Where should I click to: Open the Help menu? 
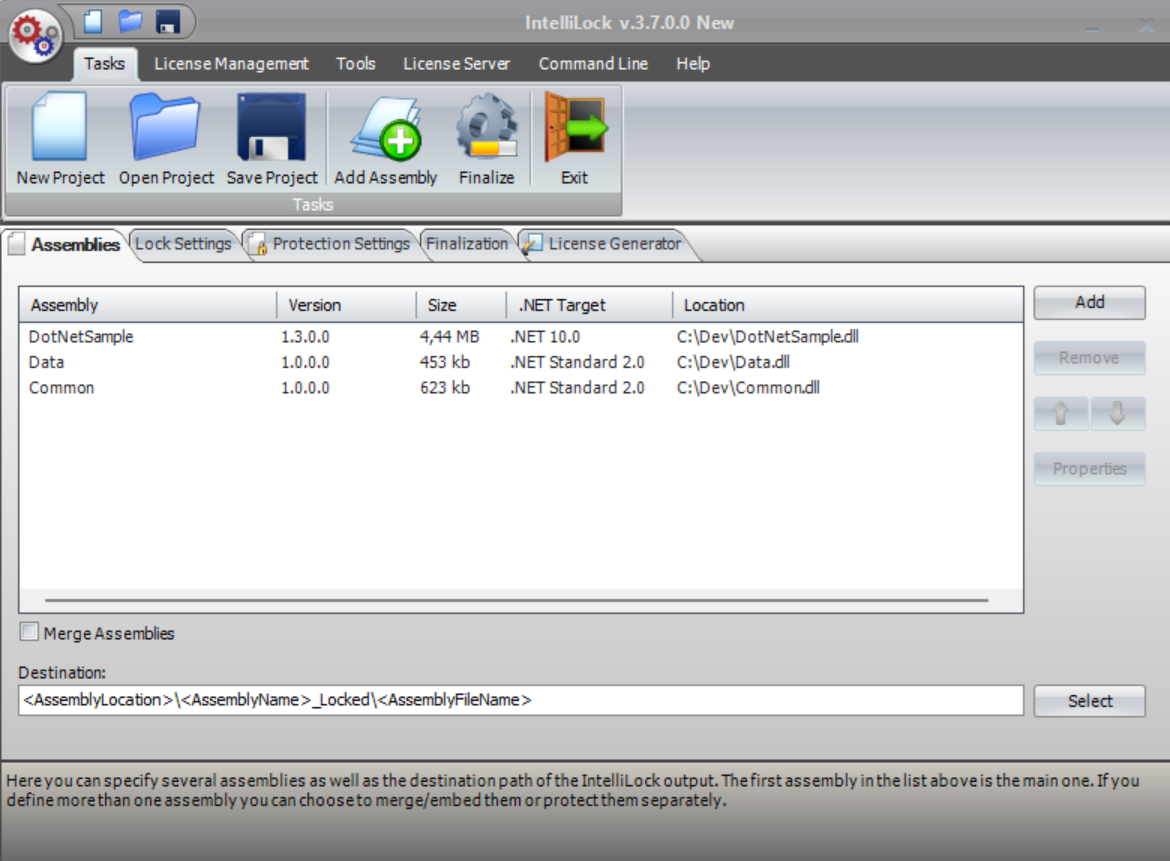(693, 64)
